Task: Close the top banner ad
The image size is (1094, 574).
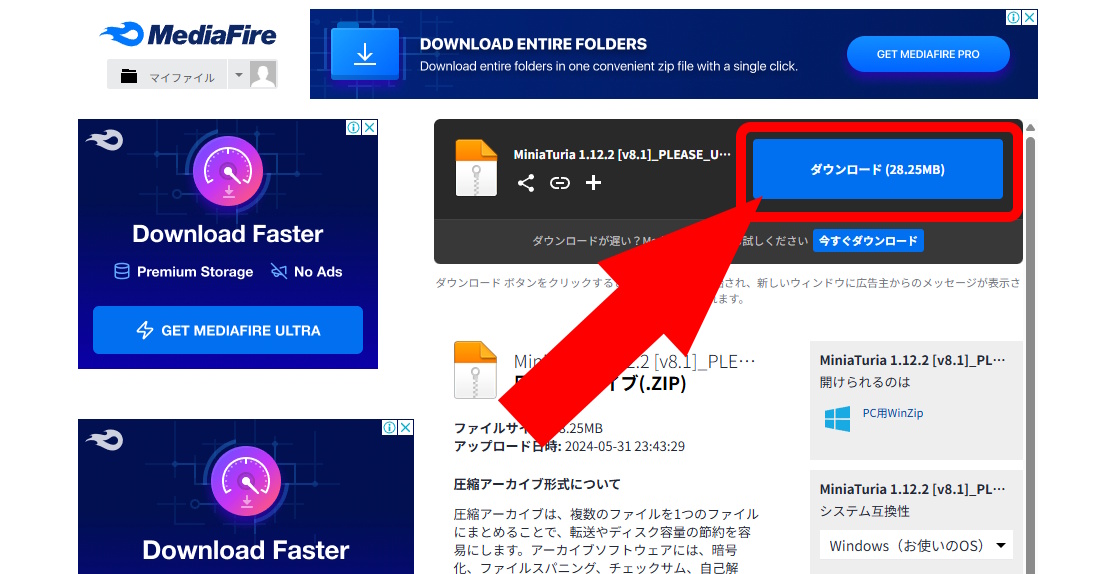Action: coord(1030,17)
